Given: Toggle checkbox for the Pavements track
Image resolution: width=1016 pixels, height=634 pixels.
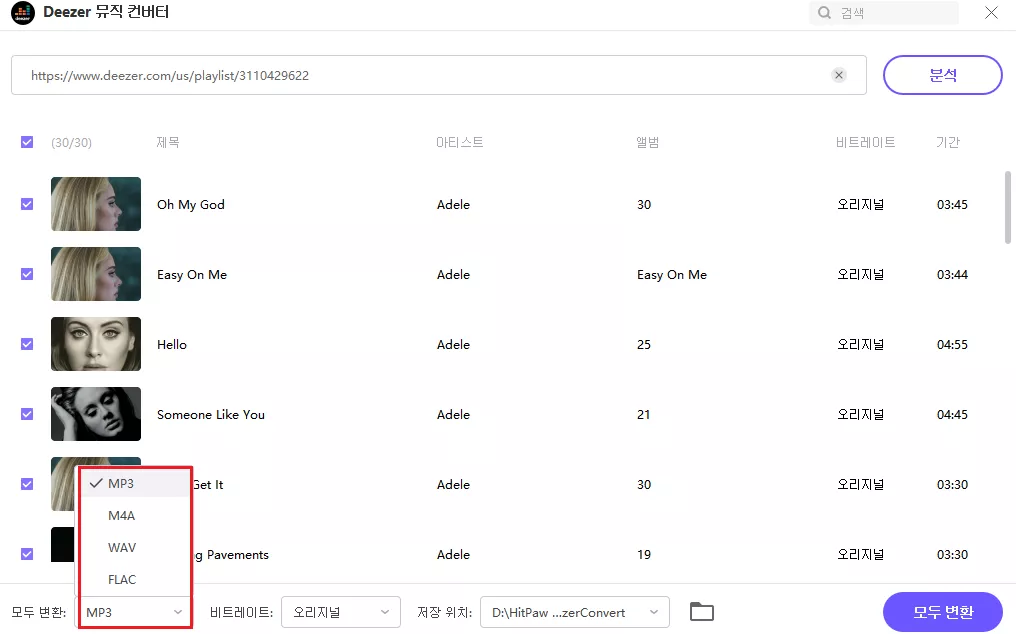Looking at the screenshot, I should tap(27, 554).
